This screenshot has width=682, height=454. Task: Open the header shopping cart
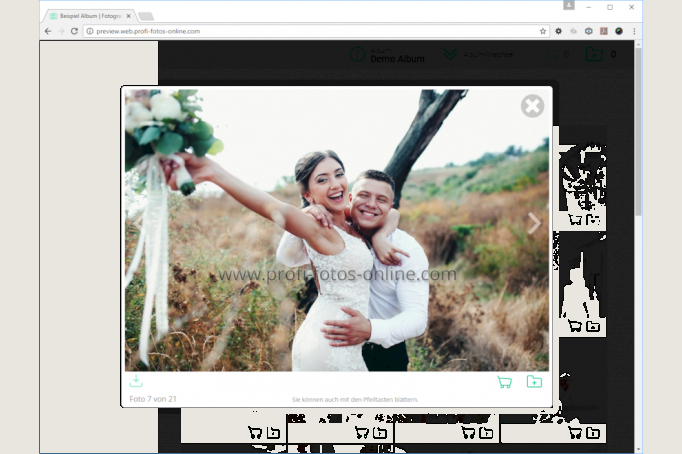[x=552, y=55]
